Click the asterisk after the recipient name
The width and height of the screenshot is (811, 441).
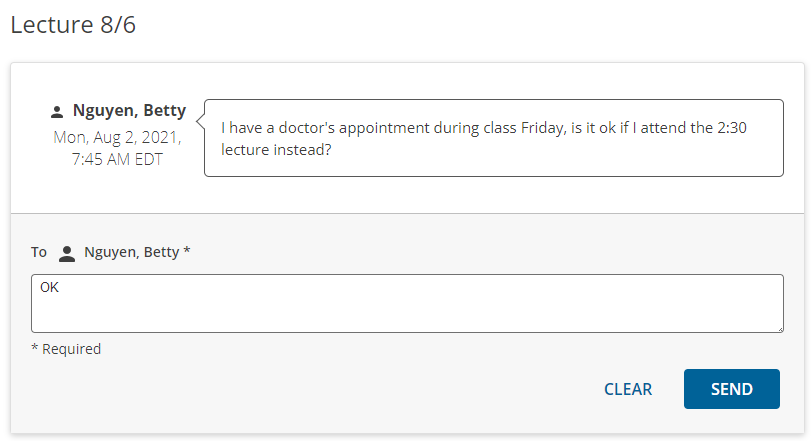[187, 251]
